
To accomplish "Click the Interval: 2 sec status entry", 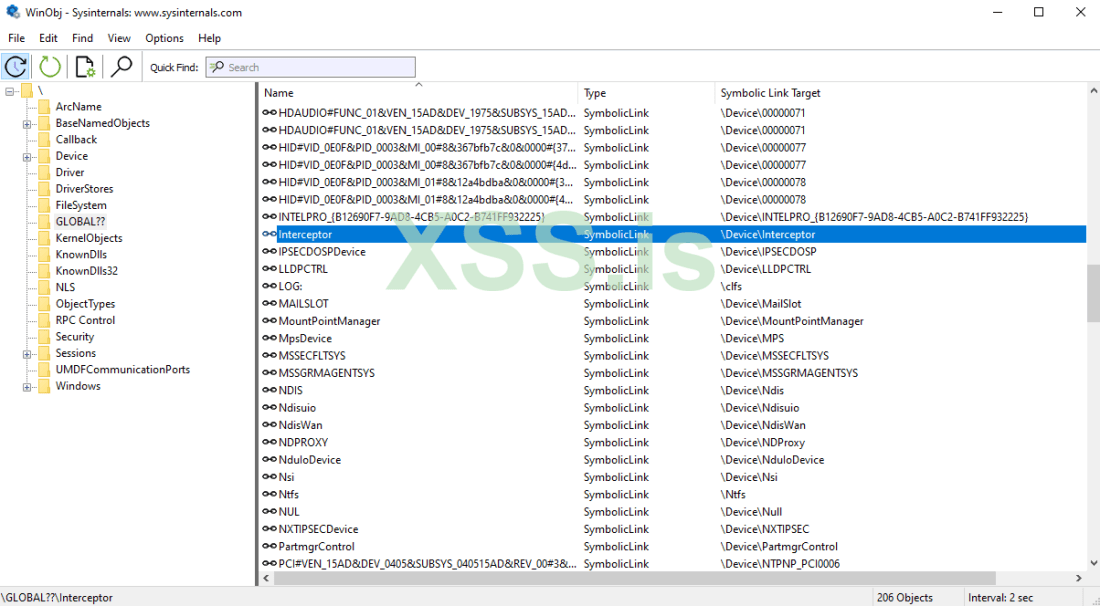I will tap(1000, 598).
